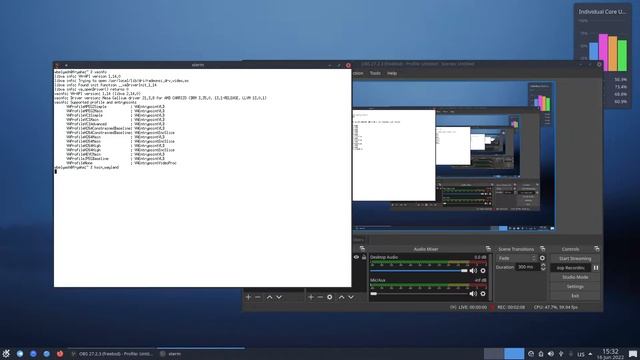Decrease the transition Duration value
Image resolution: width=640 pixels, height=360 pixels.
[x=543, y=269]
